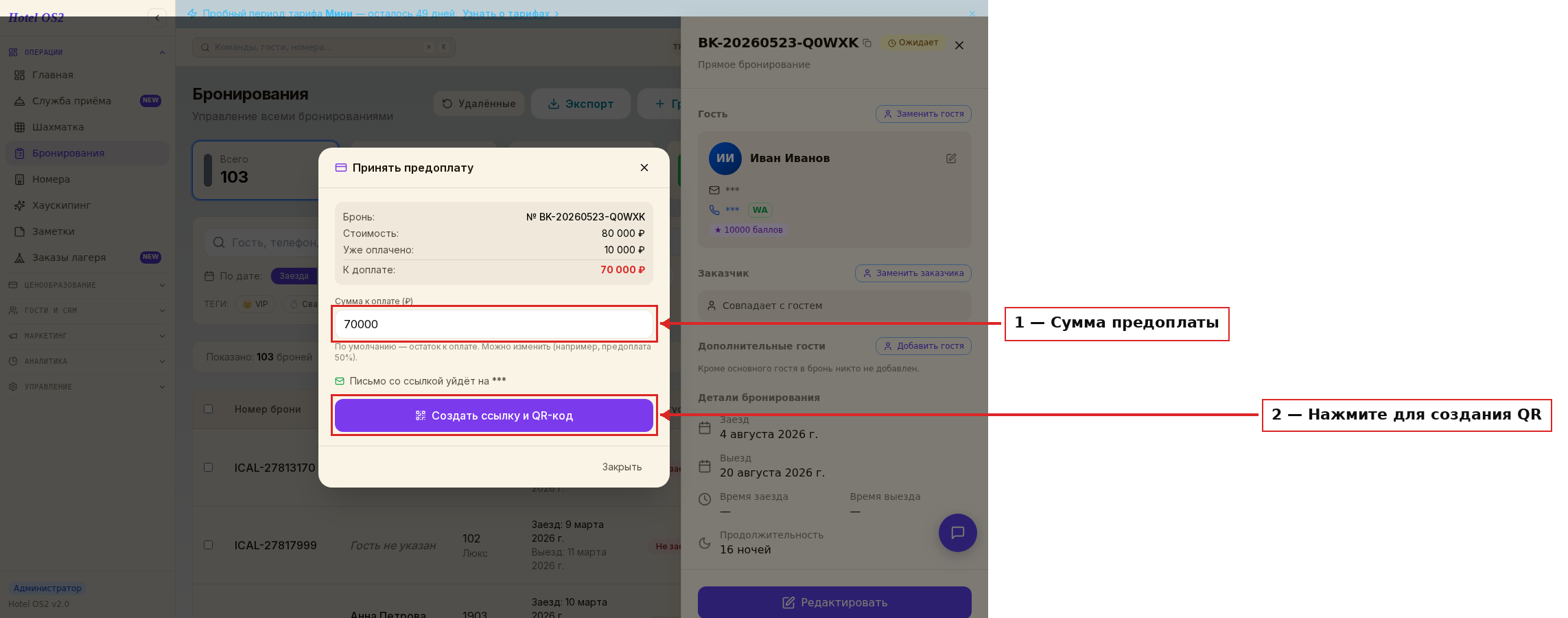Viewport: 1568px width, 618px height.
Task: Click the Администратор role badge
Action: (x=47, y=588)
